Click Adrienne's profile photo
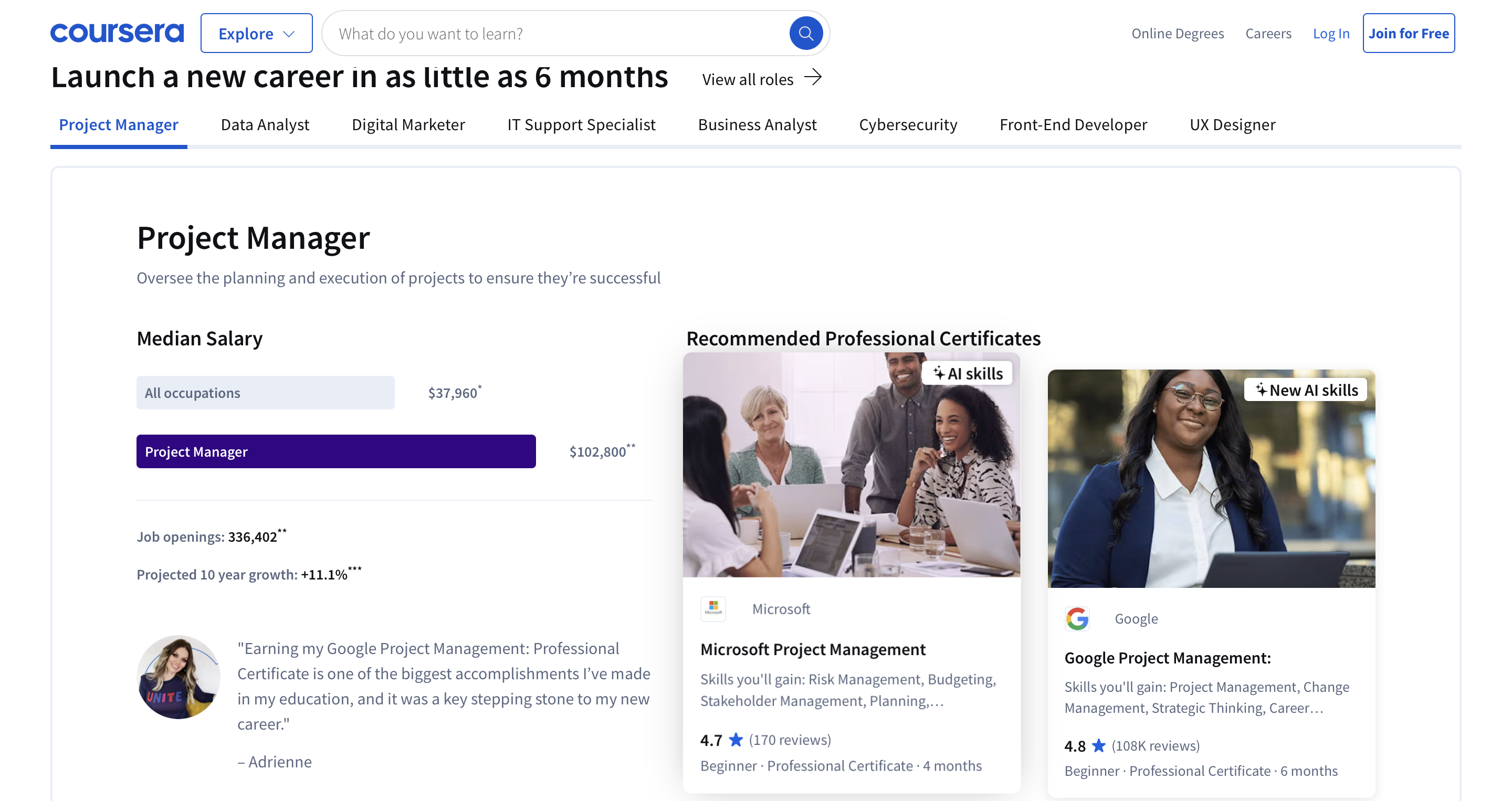The width and height of the screenshot is (1512, 801). tap(178, 677)
